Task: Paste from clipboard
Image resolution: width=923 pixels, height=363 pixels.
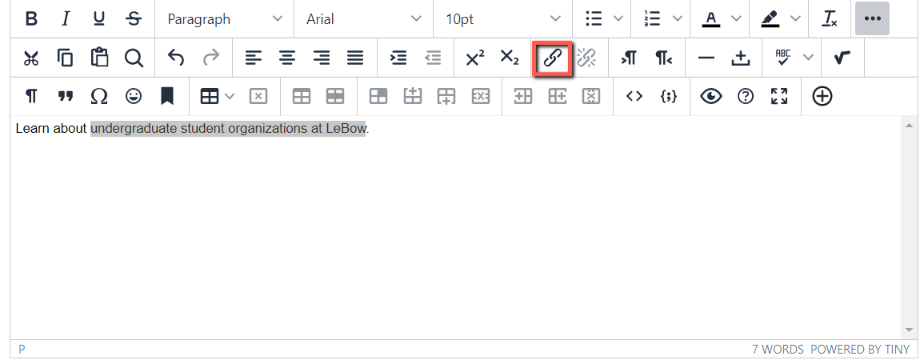Action: 99,58
